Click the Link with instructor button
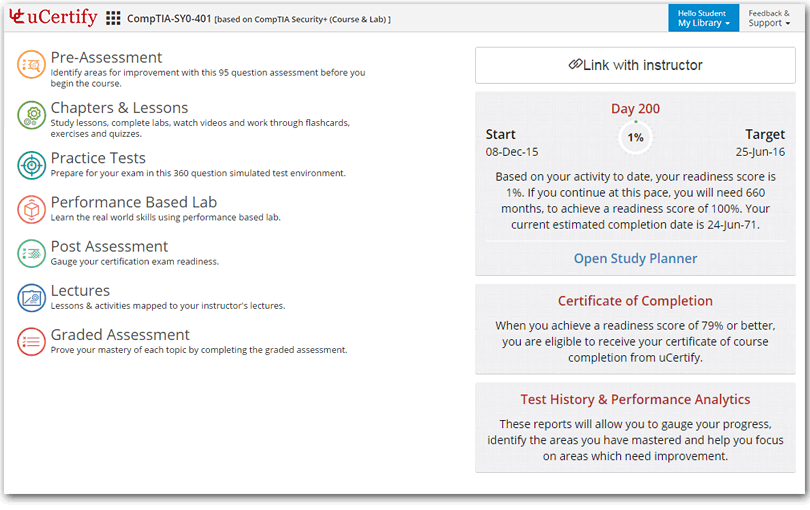Viewport: 810px width, 510px height. 635,65
